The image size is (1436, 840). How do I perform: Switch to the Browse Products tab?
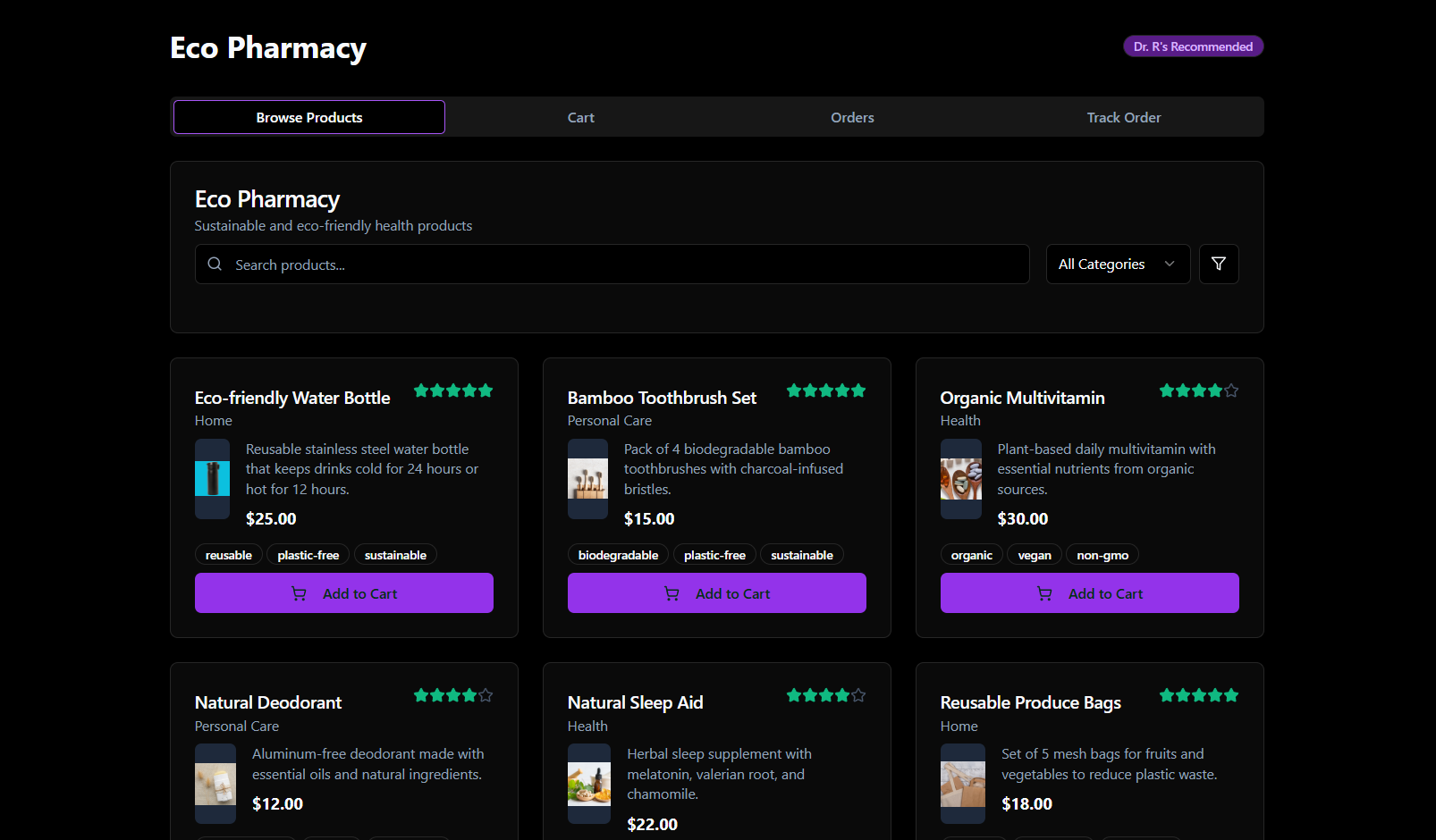309,117
